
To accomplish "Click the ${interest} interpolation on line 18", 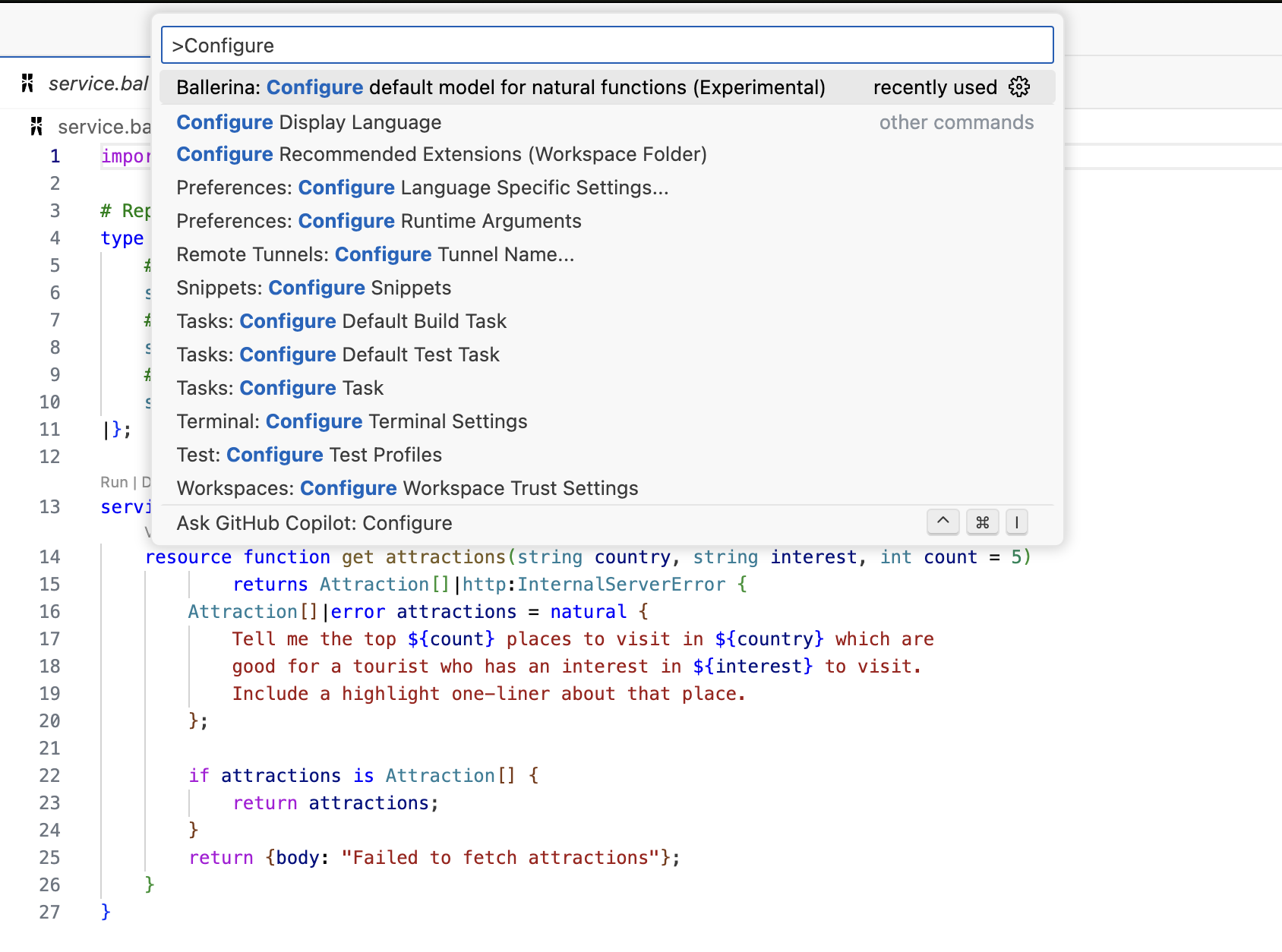I will coord(753,667).
